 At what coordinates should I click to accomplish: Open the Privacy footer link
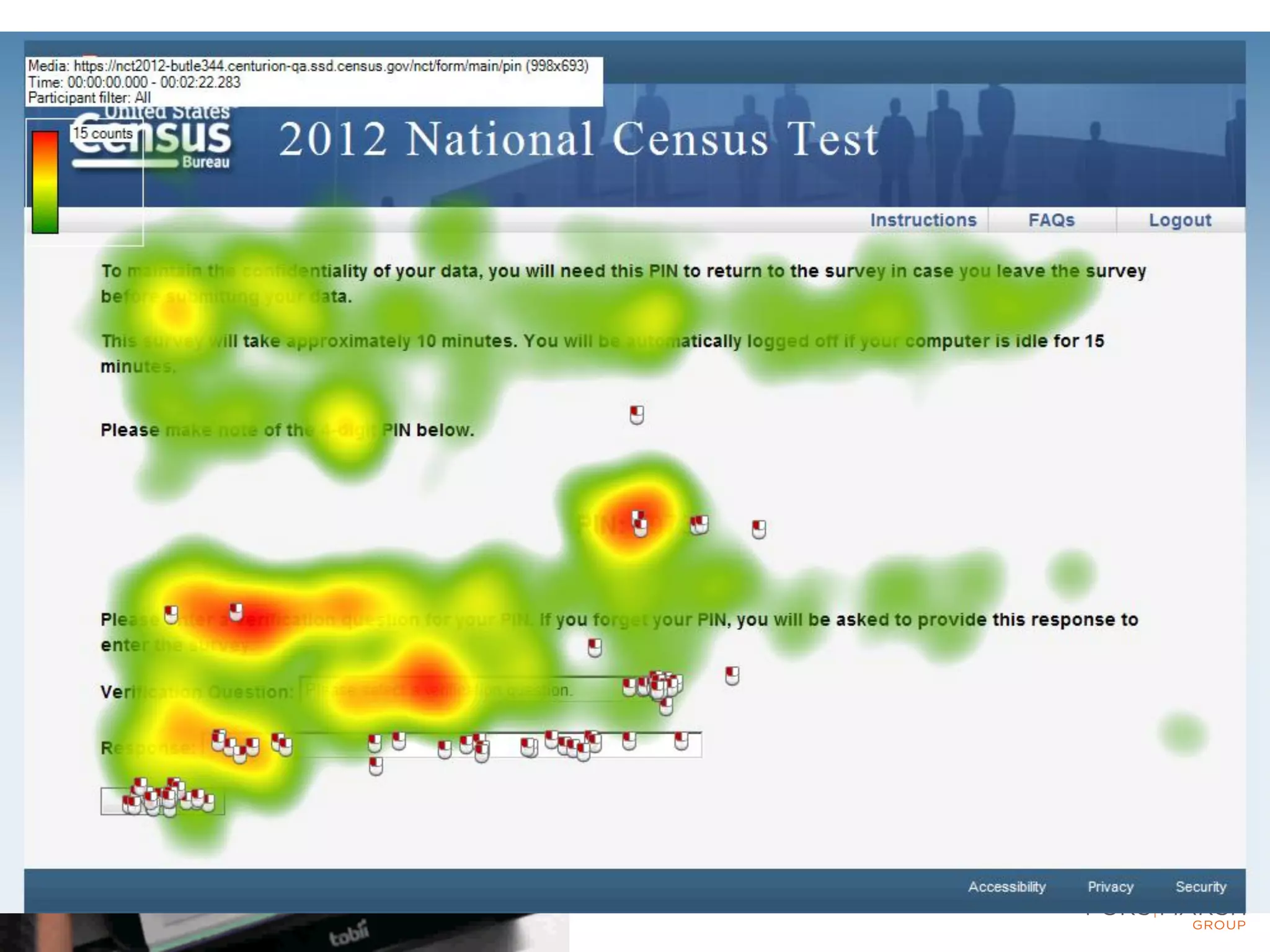pos(1110,887)
